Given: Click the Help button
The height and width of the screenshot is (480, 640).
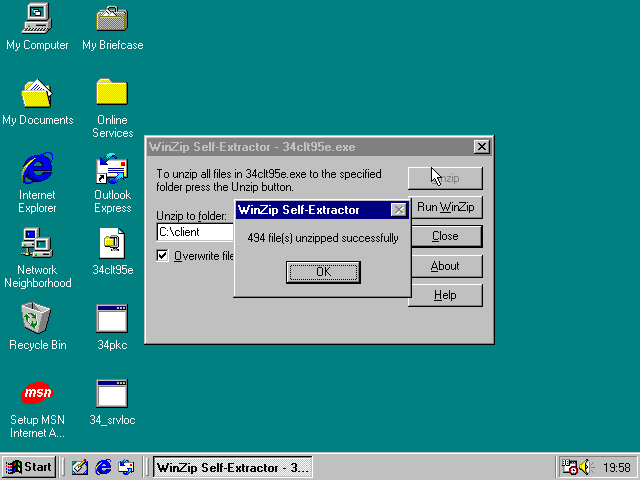Looking at the screenshot, I should (x=445, y=295).
